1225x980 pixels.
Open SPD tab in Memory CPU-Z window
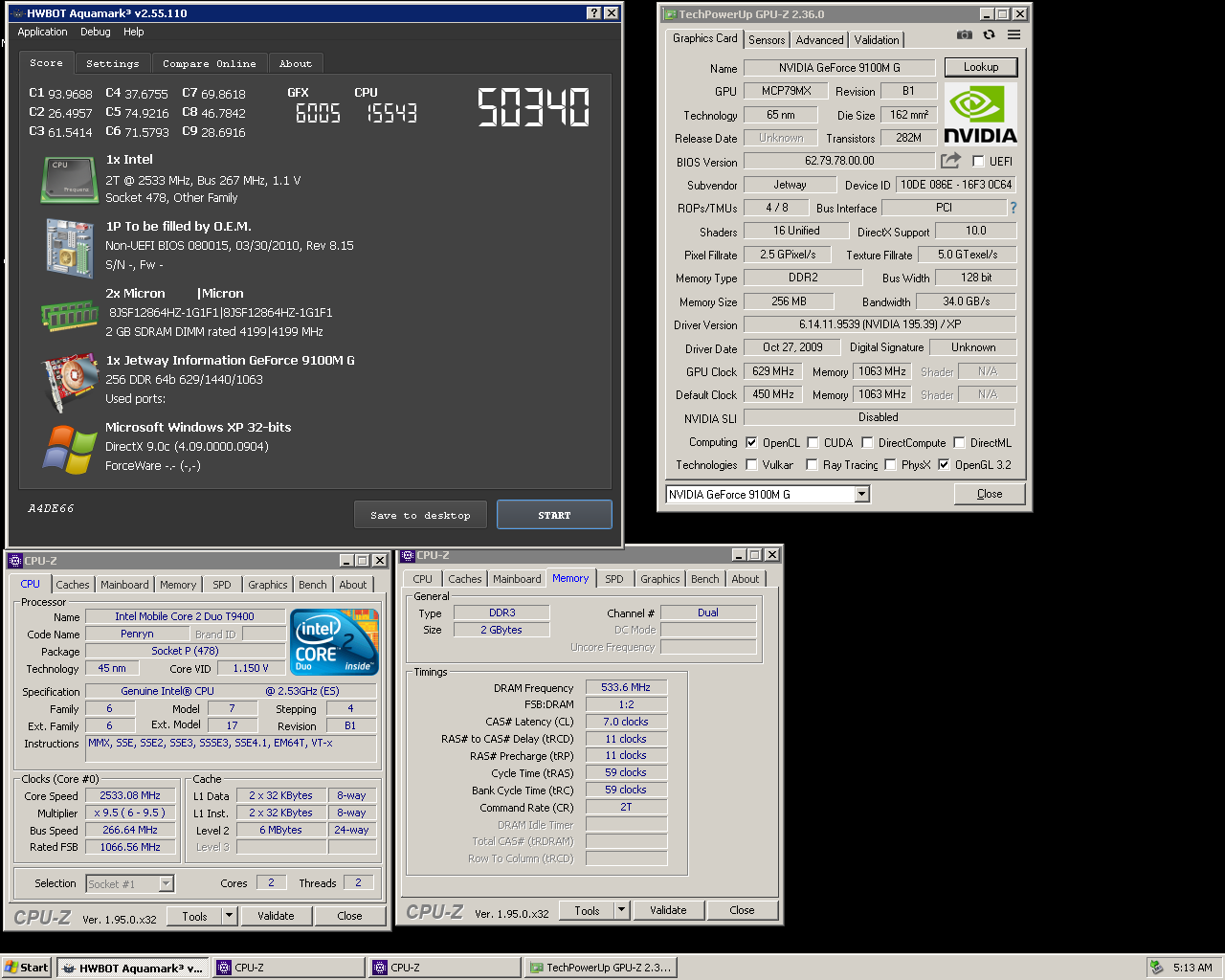pos(614,579)
